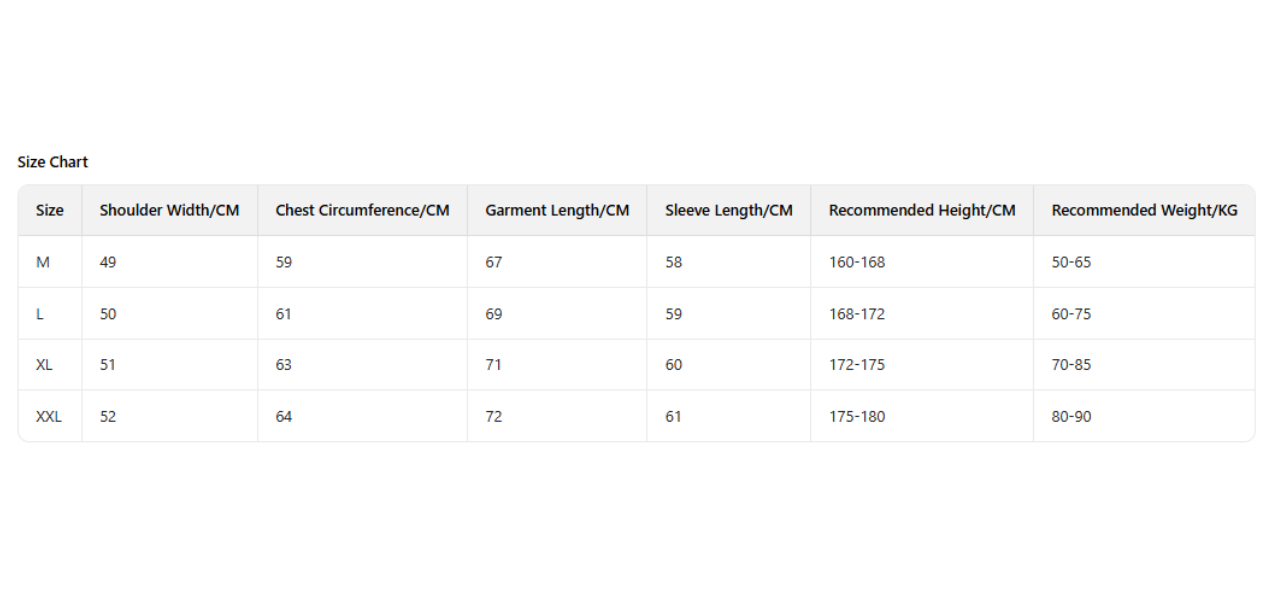Viewport: 1267px width, 600px height.
Task: Select the 168-172 height cell
Action: click(857, 314)
